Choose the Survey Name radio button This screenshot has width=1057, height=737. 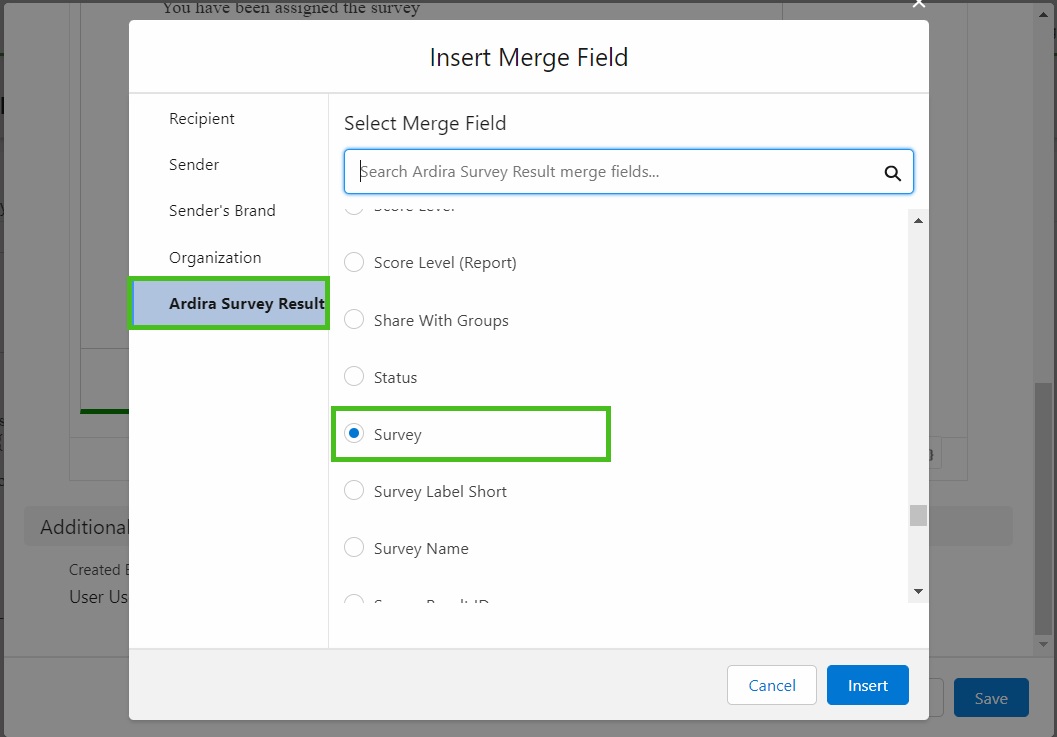tap(354, 548)
